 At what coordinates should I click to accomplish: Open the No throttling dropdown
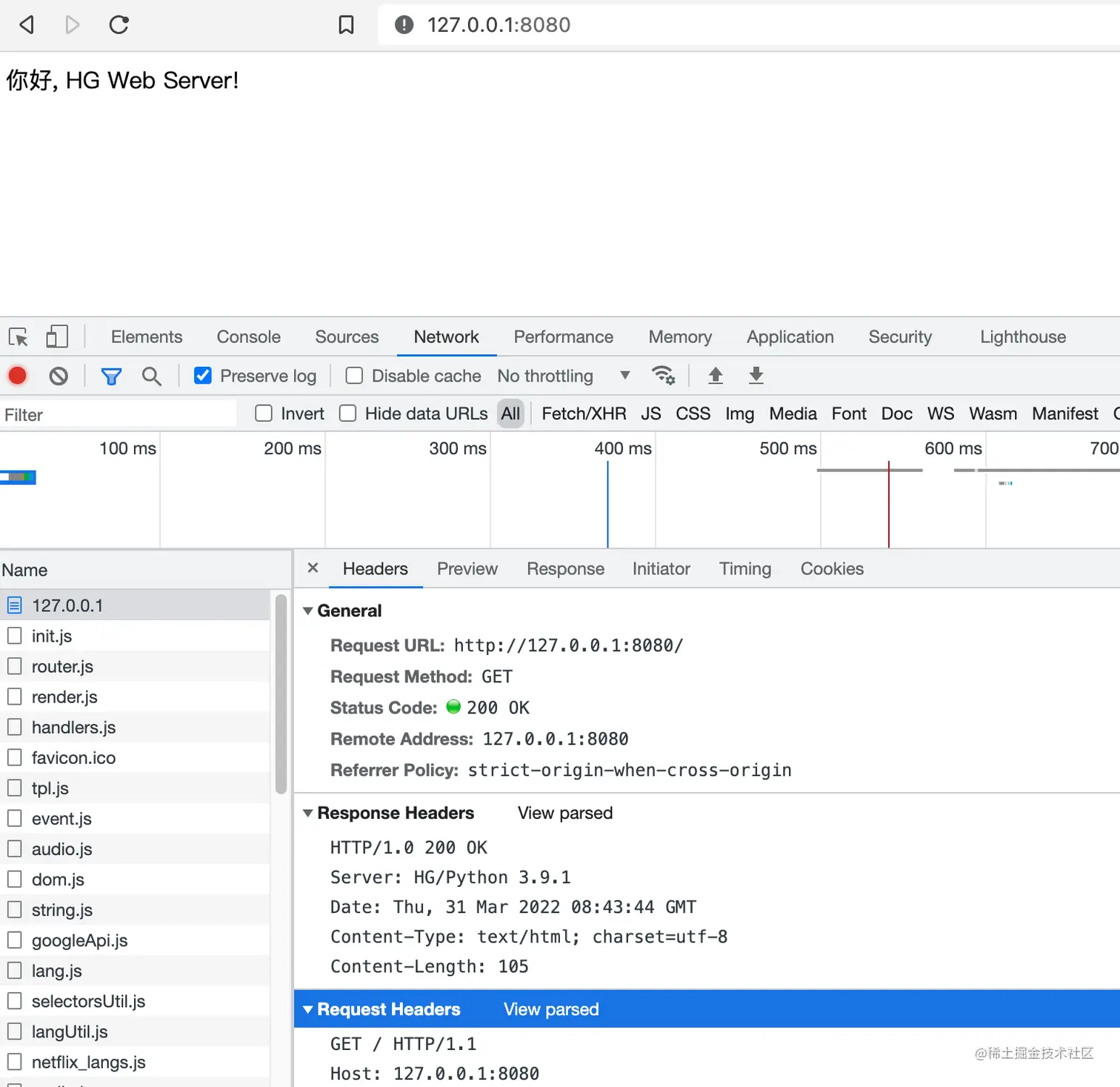coord(564,376)
